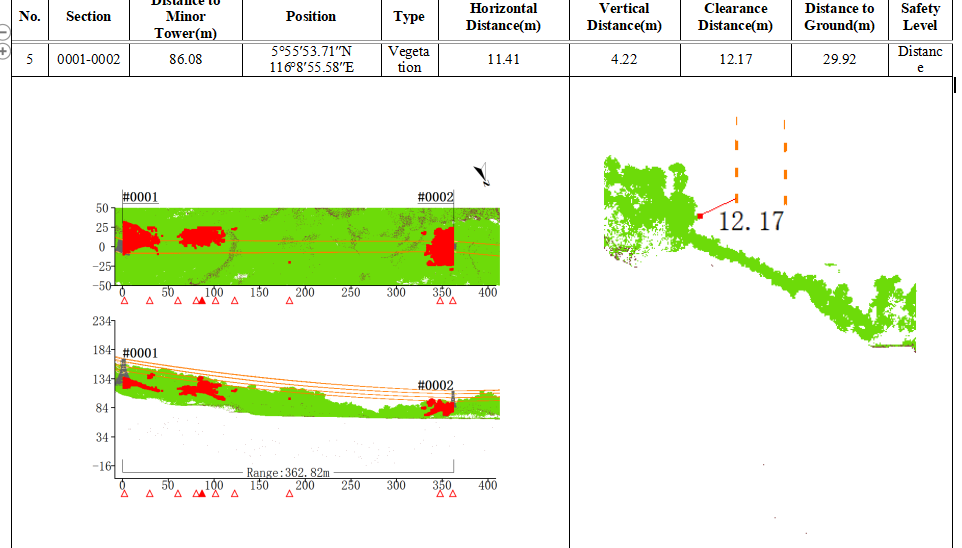Click the solid red triangle marker in top chart
This screenshot has width=962, height=548.
click(x=202, y=301)
